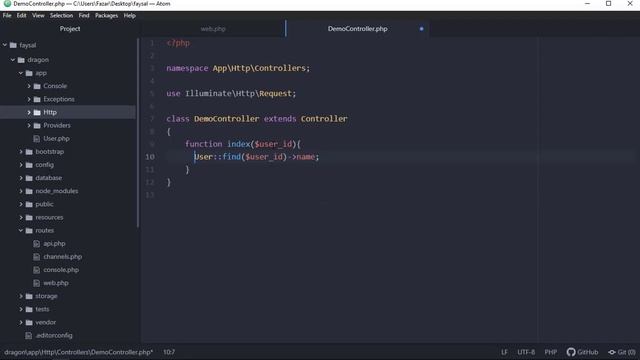Viewport: 640px width, 360px height.
Task: Collapse the faysal root folder chevron
Action: click(5, 45)
